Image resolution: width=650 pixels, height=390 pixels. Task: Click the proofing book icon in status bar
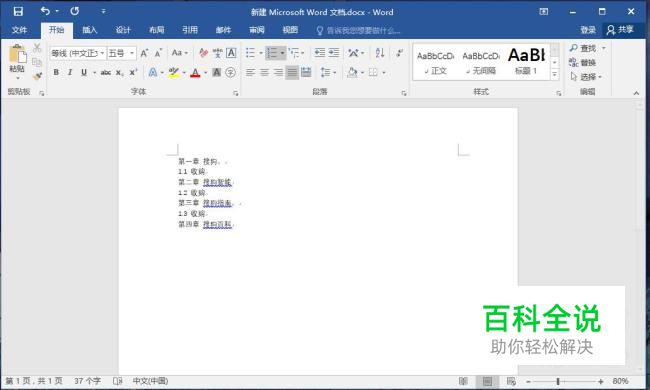[x=118, y=381]
